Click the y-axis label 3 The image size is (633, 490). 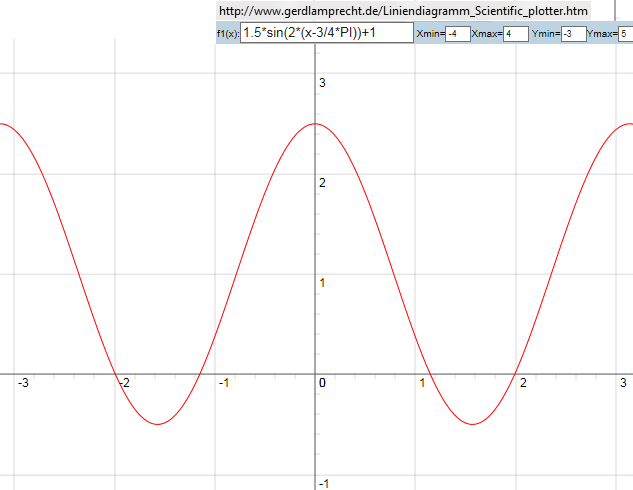coord(322,83)
